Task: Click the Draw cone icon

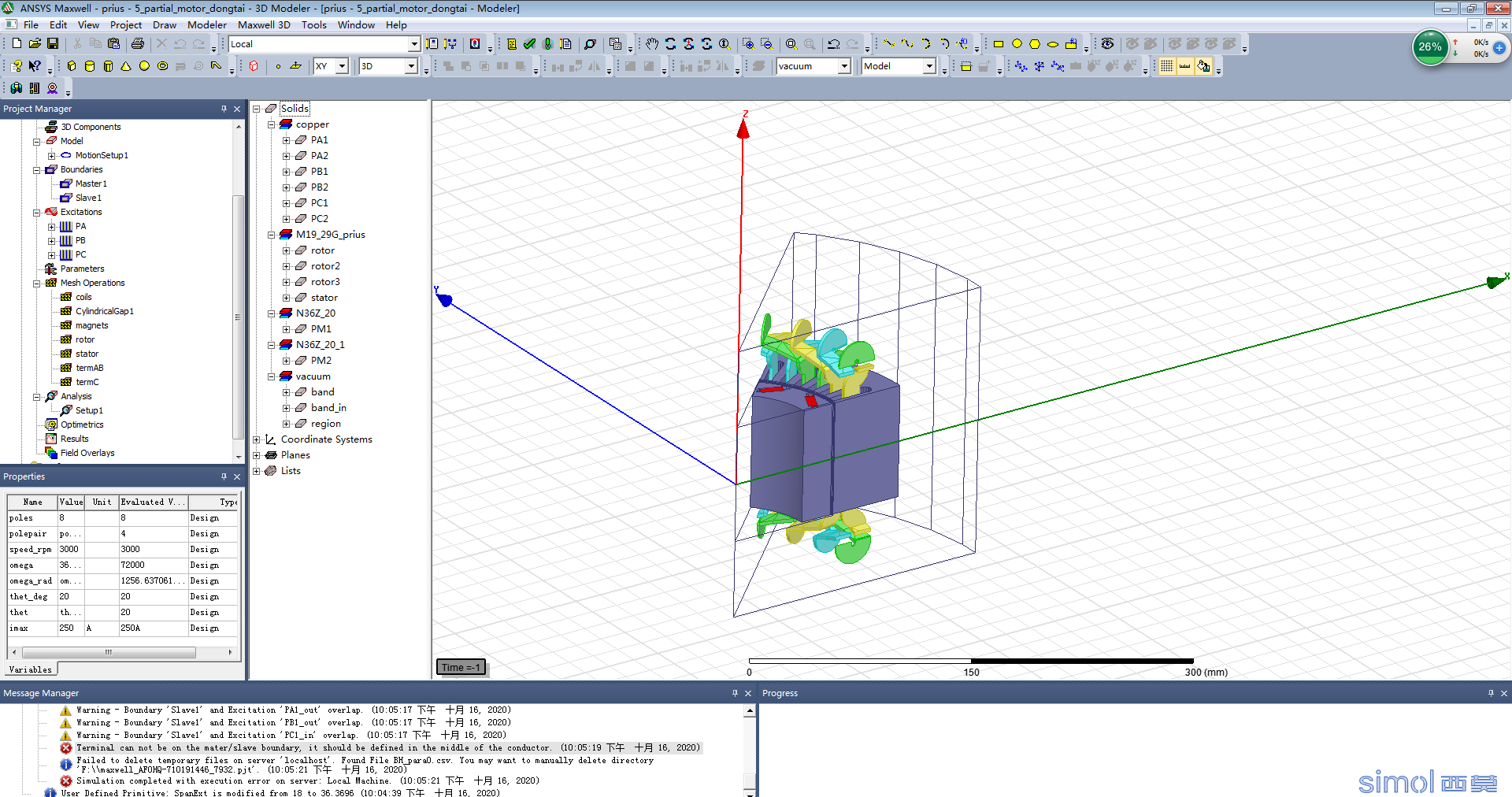Action: tap(126, 66)
